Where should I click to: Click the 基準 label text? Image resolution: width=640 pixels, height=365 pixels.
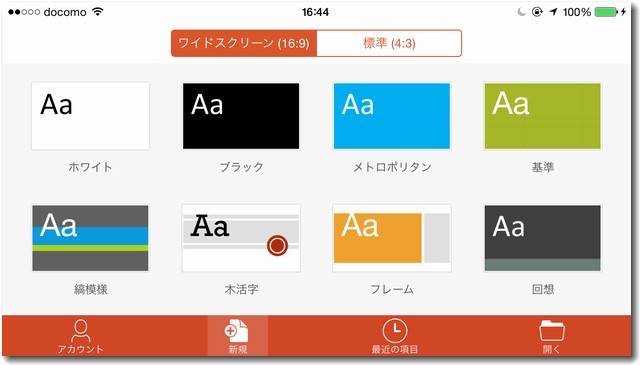click(x=543, y=167)
